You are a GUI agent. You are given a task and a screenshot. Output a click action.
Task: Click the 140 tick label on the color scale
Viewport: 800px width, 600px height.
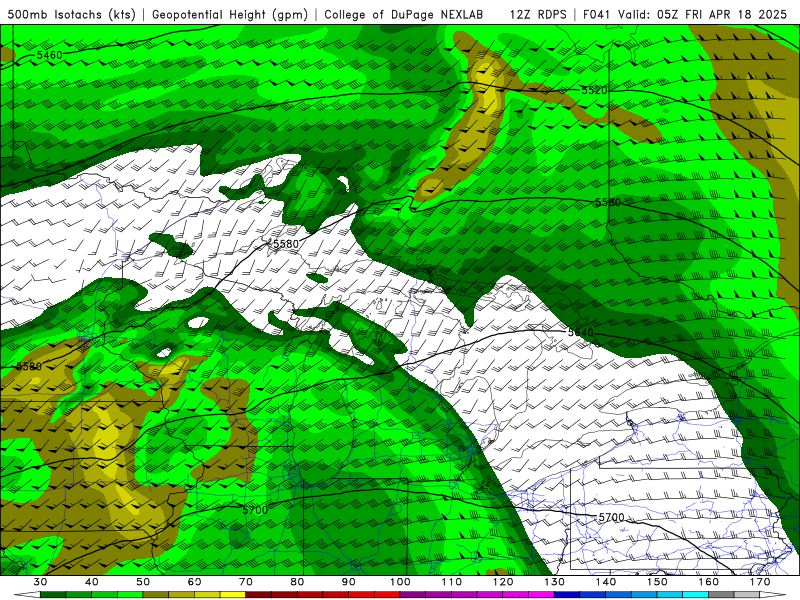pos(606,582)
